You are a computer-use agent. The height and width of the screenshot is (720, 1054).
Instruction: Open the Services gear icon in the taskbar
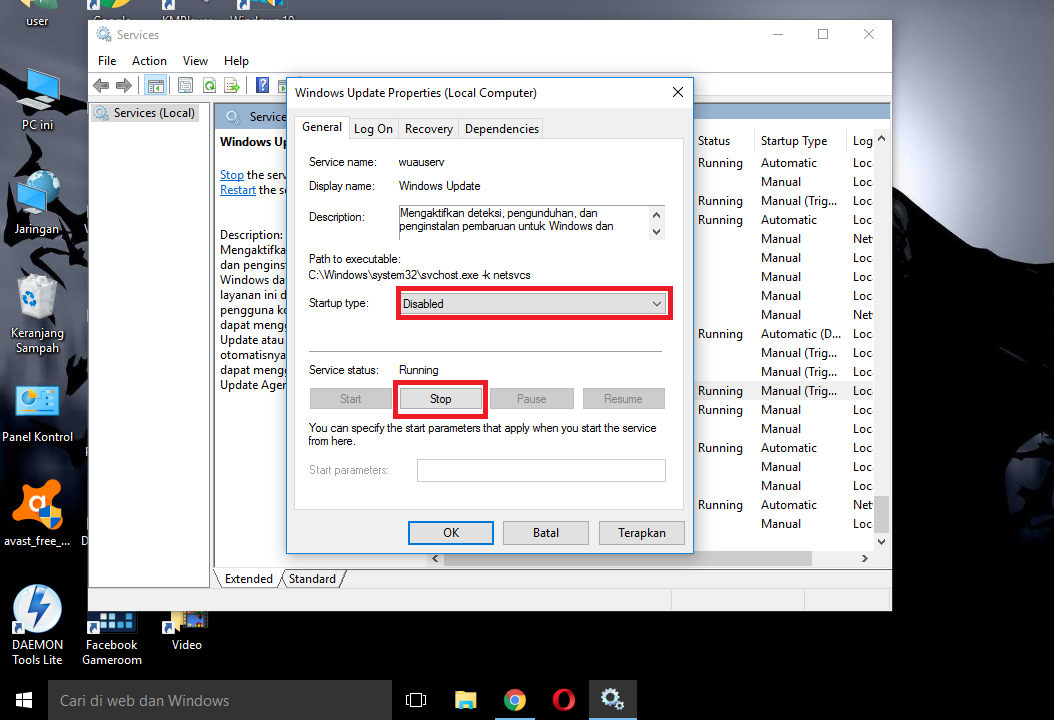[613, 699]
